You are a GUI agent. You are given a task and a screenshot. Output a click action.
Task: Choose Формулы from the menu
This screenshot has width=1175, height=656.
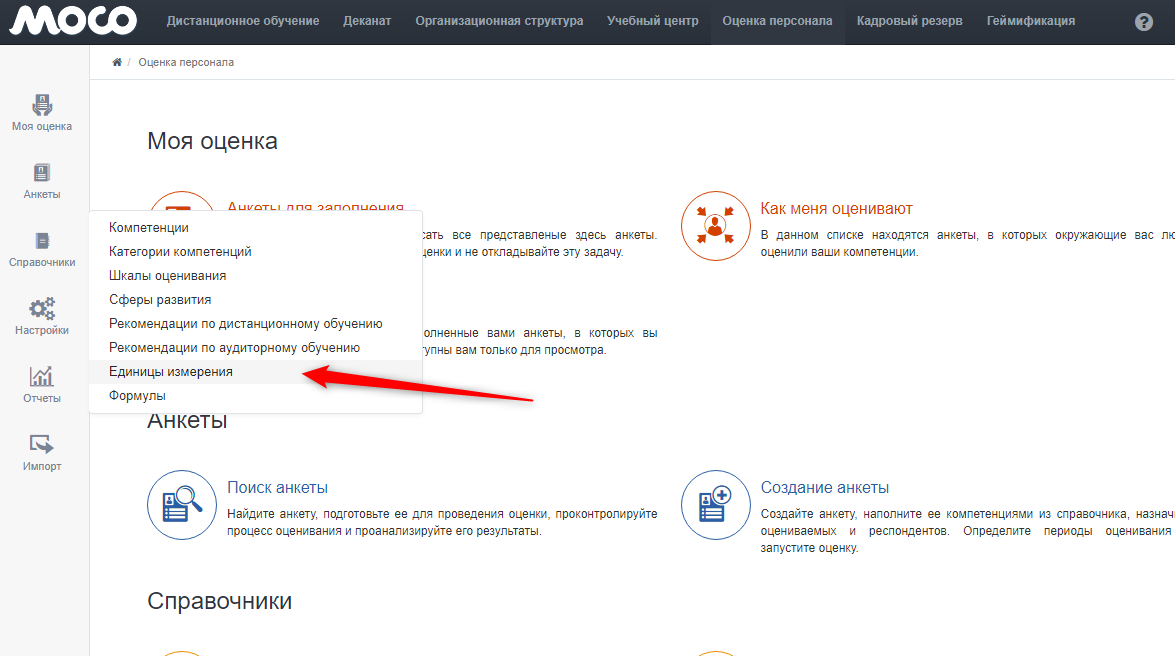pos(256,396)
